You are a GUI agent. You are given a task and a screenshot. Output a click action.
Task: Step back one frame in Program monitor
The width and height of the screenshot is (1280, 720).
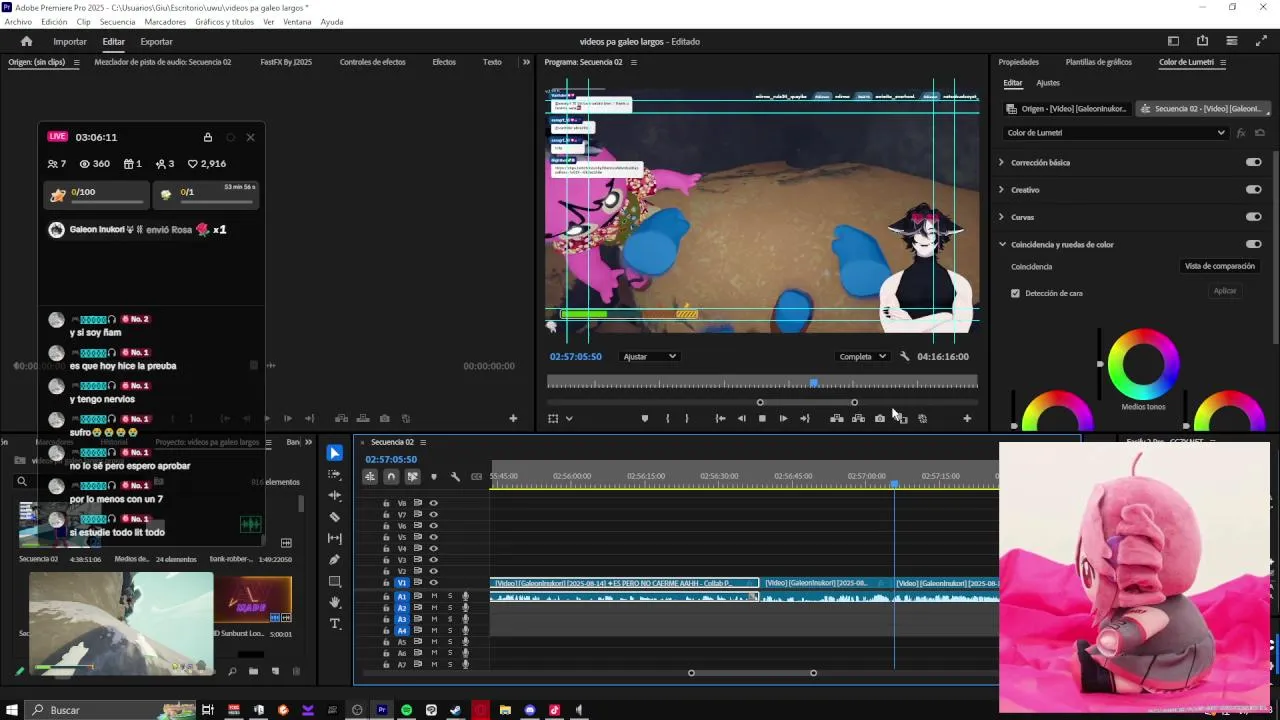[x=741, y=418]
